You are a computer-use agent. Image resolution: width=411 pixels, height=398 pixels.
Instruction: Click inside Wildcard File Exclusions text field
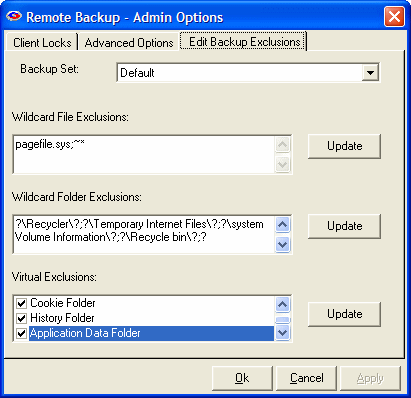click(x=144, y=154)
